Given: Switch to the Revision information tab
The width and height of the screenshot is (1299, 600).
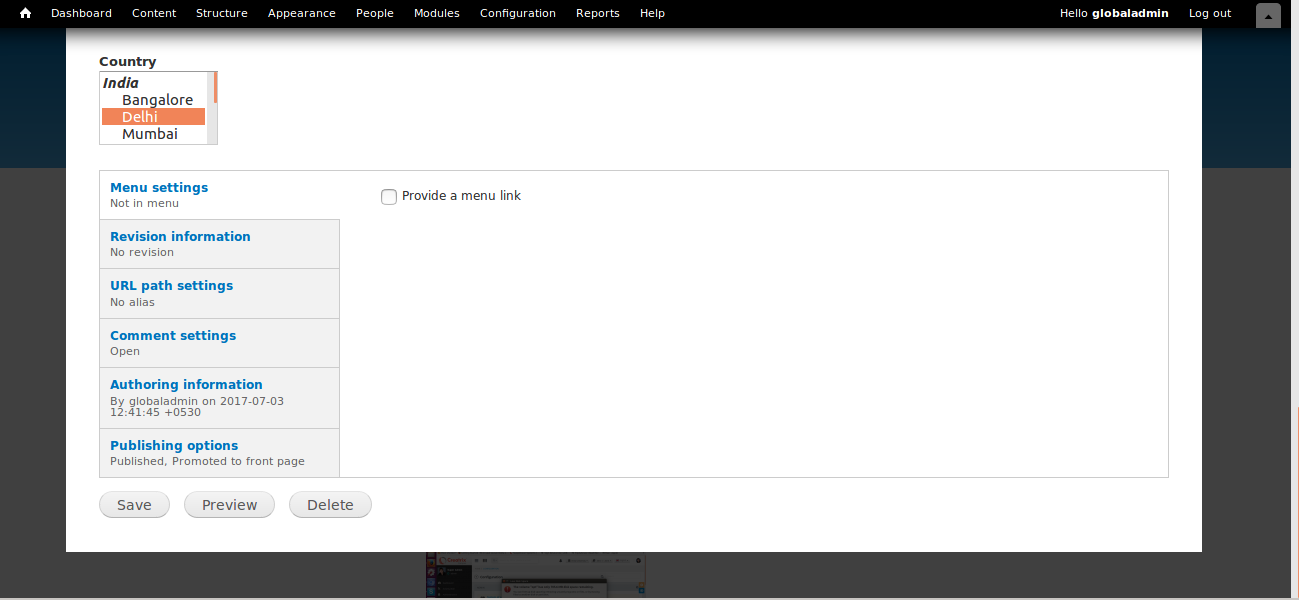Looking at the screenshot, I should point(180,236).
